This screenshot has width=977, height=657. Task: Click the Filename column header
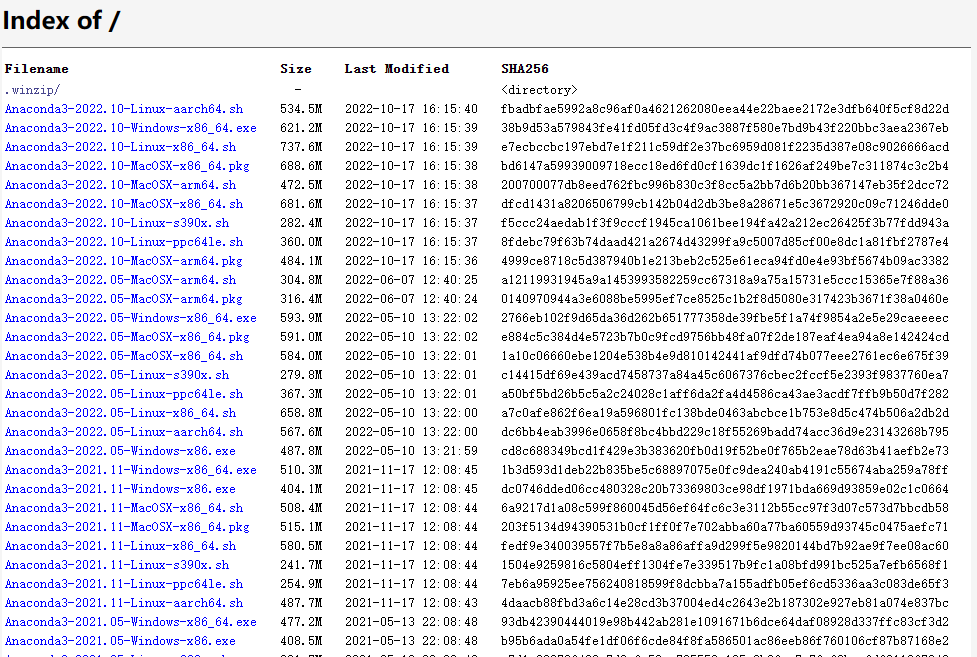pos(37,69)
